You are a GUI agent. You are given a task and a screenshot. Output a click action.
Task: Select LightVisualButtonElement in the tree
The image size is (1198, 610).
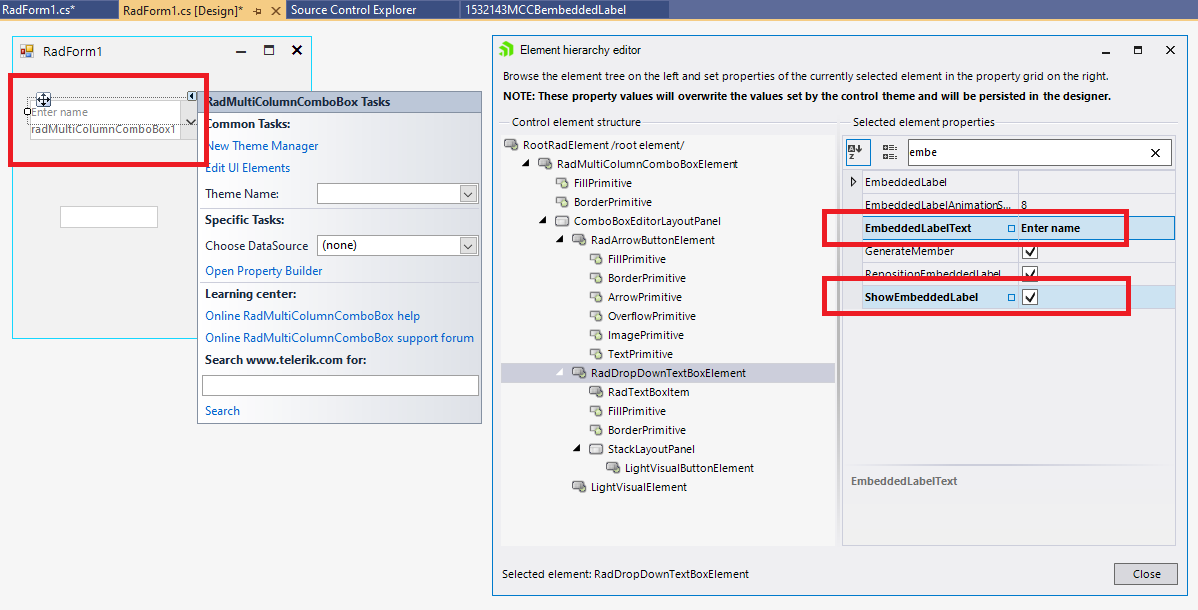click(689, 469)
